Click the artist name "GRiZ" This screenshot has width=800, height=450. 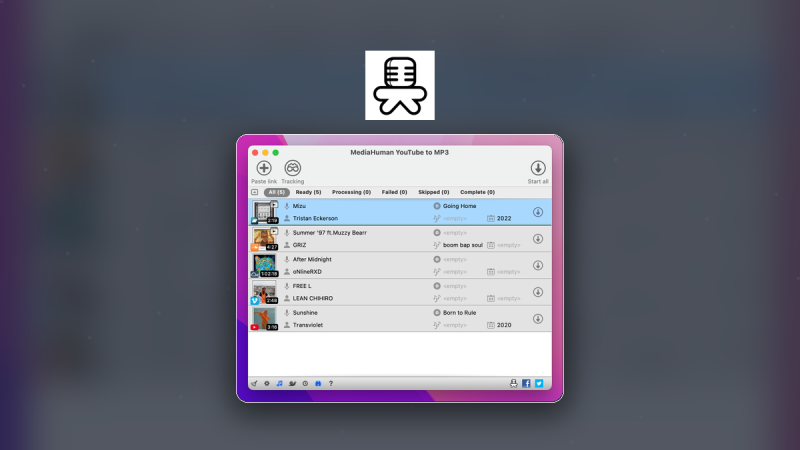299,245
